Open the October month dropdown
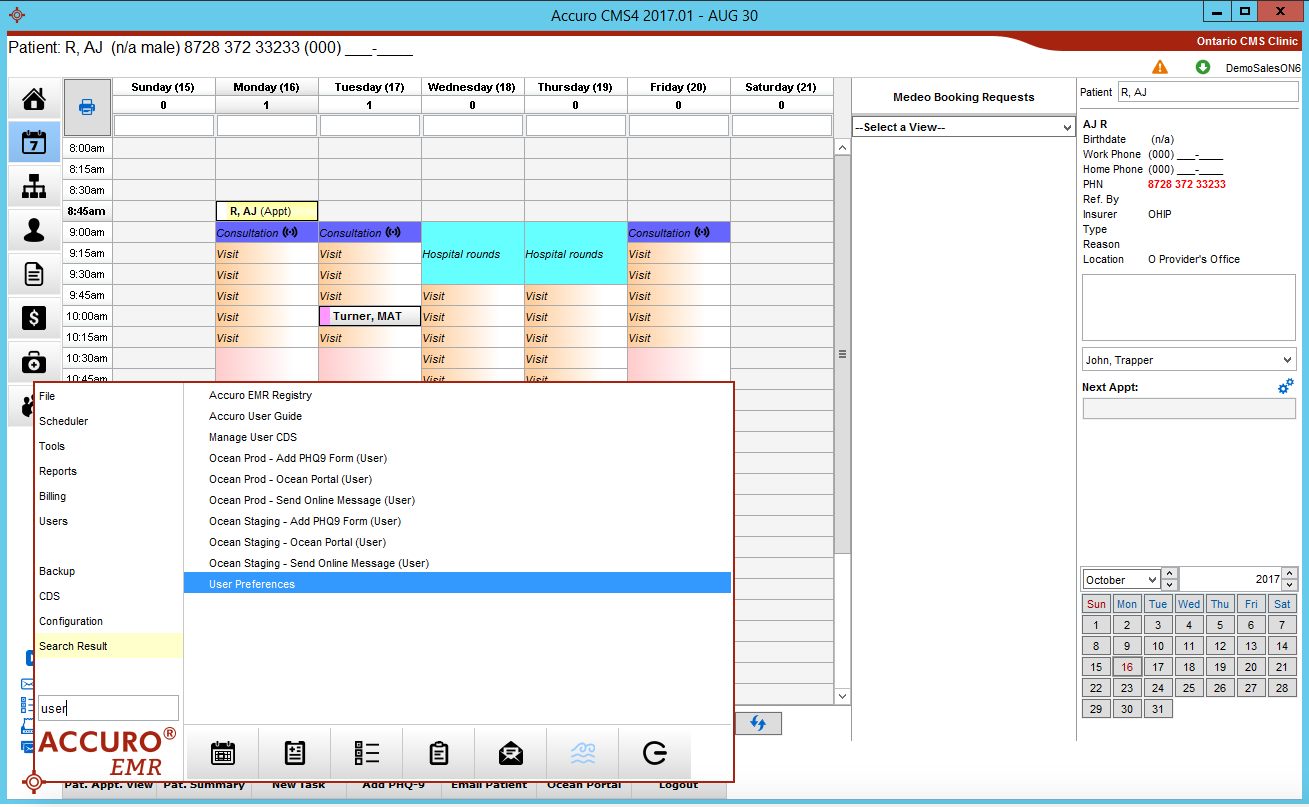1309x807 pixels. pyautogui.click(x=1121, y=580)
